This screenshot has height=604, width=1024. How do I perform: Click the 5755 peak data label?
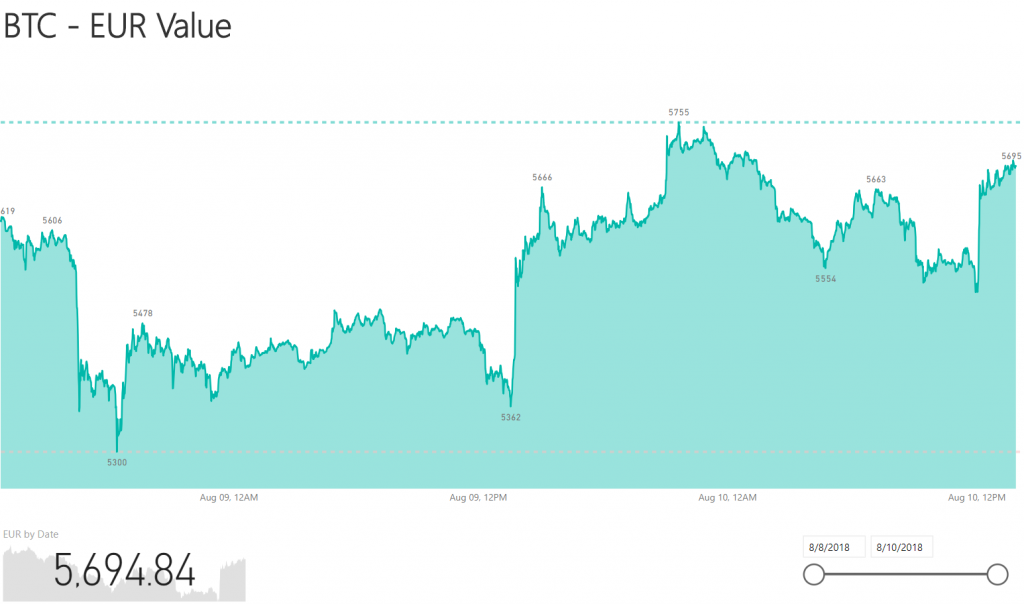(x=679, y=113)
